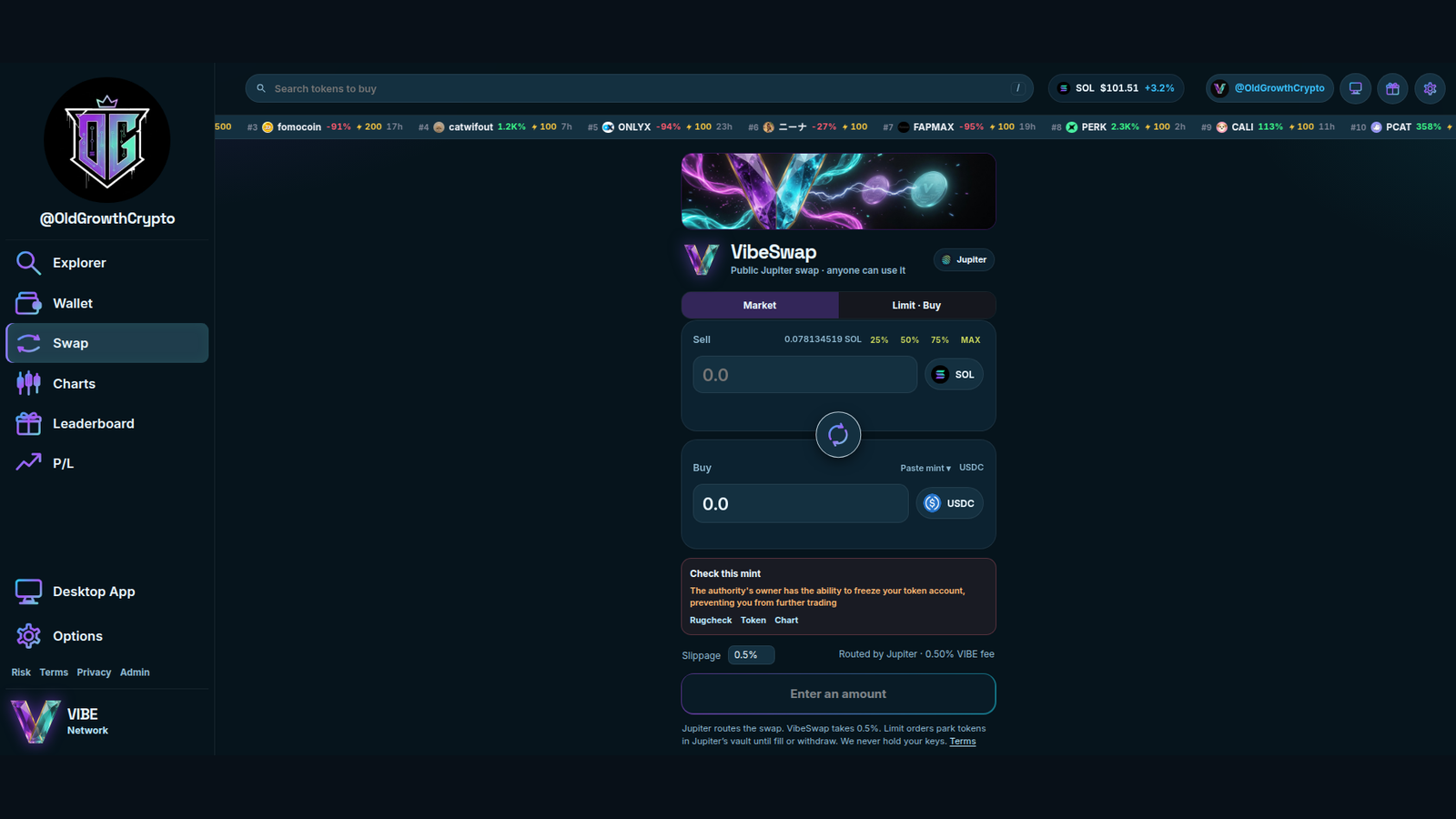Screen dimensions: 1456x819
Task: Expand the Paste mint dropdown
Action: (925, 468)
